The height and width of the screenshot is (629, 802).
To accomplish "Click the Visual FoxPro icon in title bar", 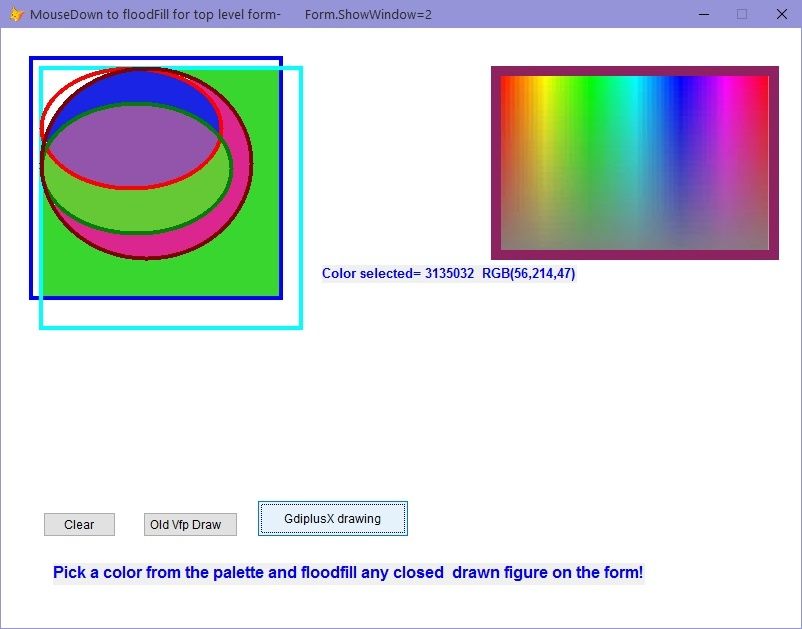I will pyautogui.click(x=15, y=14).
